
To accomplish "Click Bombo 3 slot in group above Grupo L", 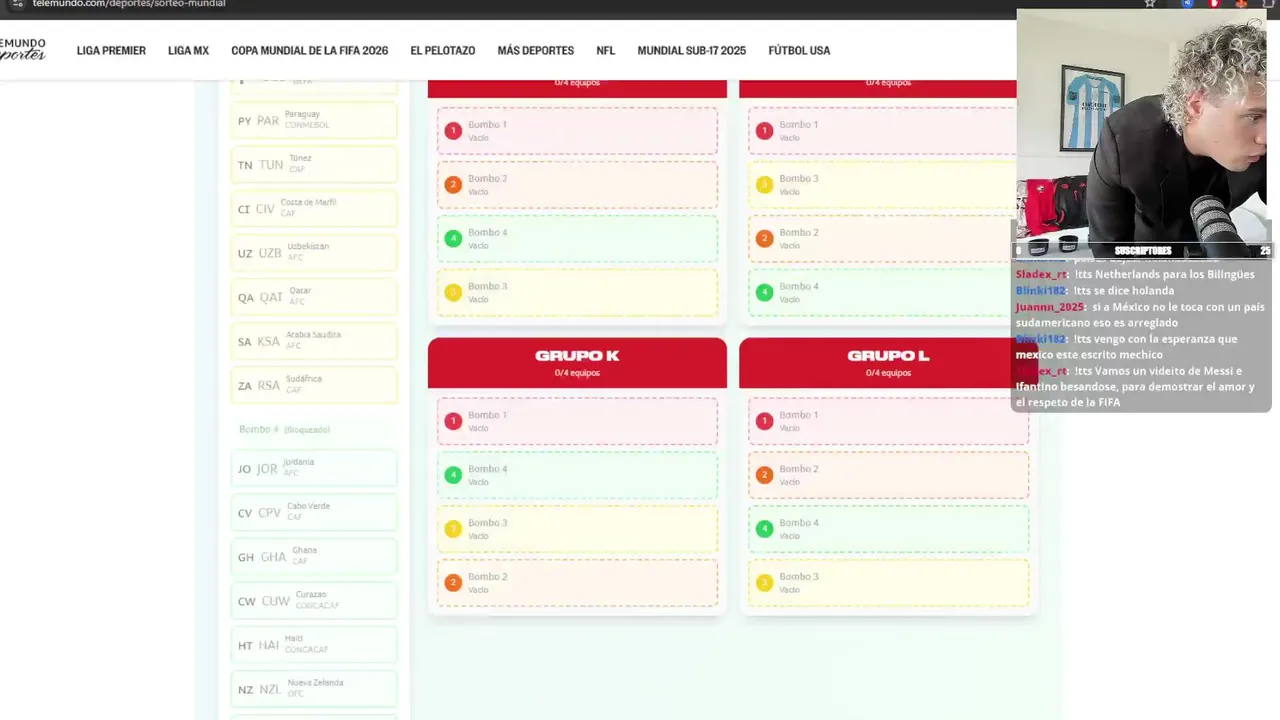I will pyautogui.click(x=882, y=185).
